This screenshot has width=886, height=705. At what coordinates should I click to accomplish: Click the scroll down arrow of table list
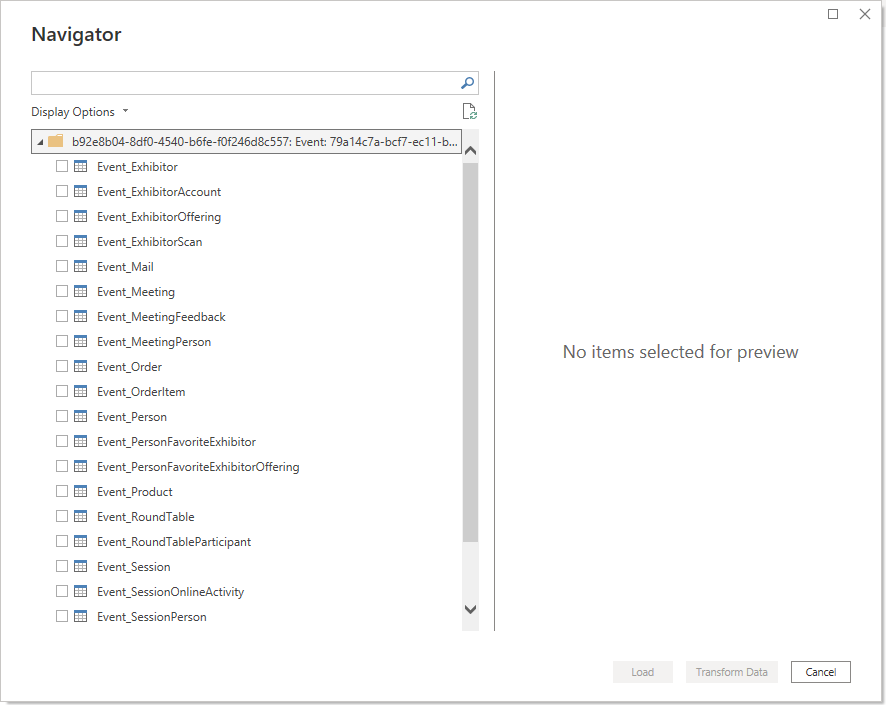(x=470, y=609)
